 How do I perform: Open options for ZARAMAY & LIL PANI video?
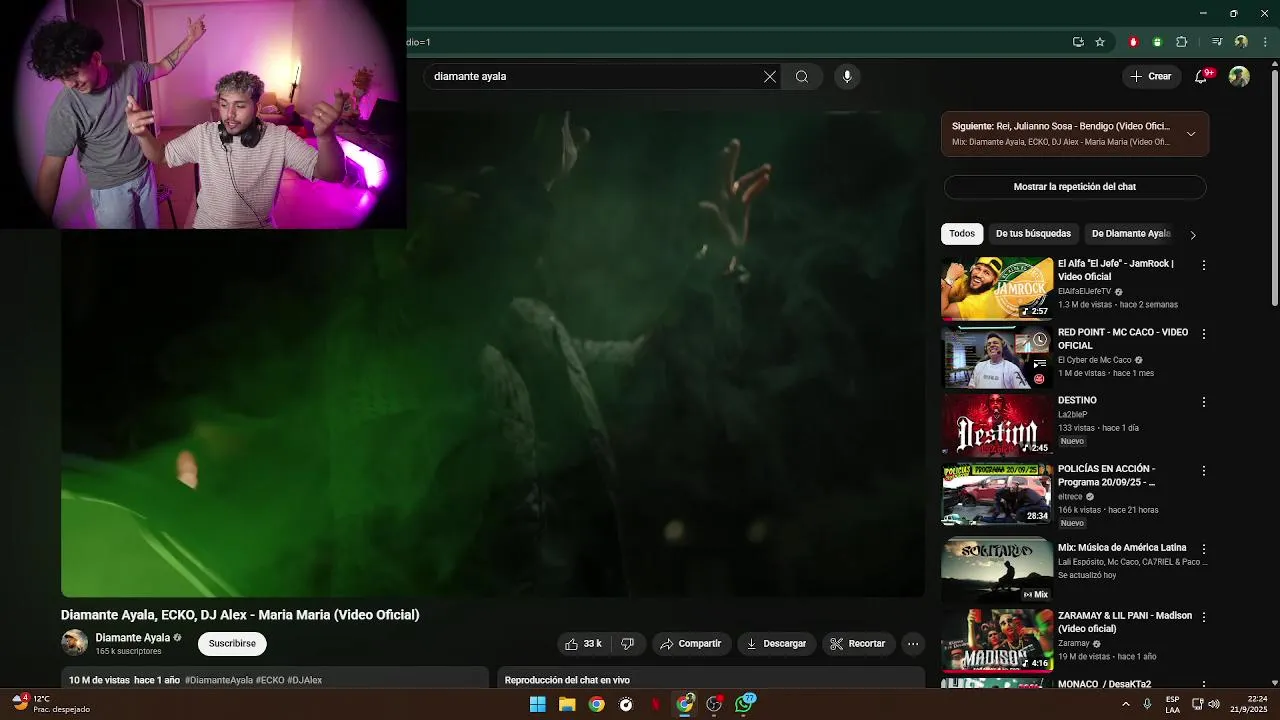coord(1204,617)
